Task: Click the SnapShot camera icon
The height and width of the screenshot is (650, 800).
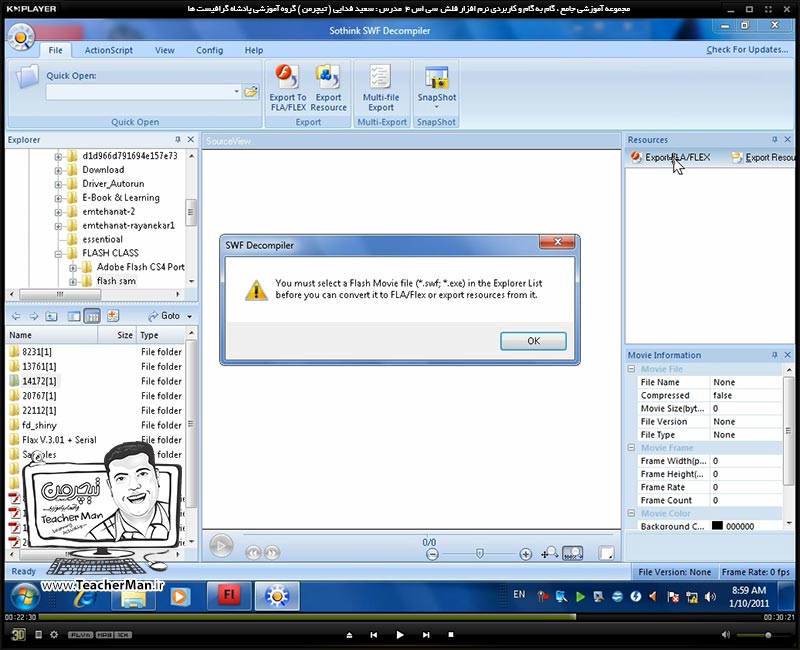Action: pos(436,78)
